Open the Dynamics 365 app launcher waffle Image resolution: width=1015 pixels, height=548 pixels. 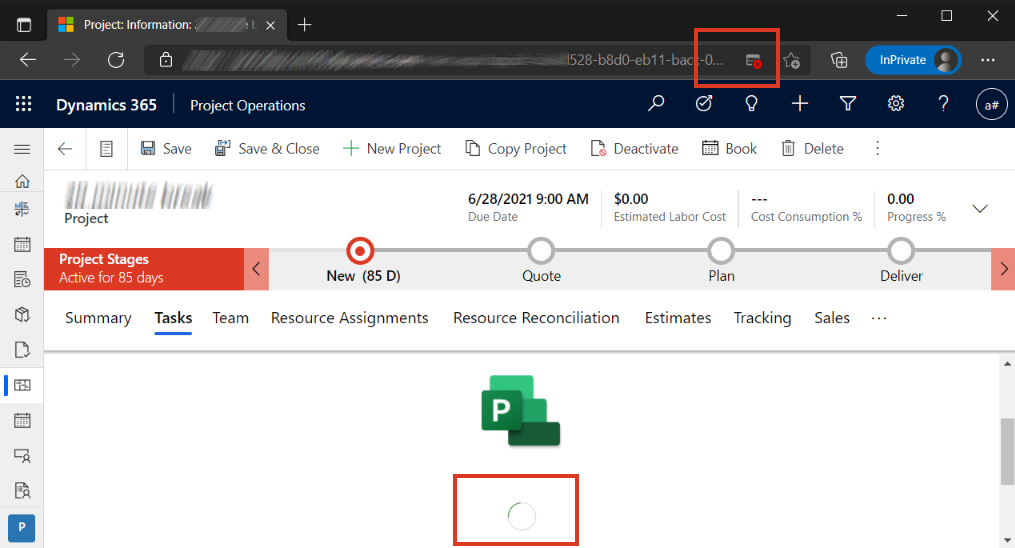pyautogui.click(x=23, y=104)
